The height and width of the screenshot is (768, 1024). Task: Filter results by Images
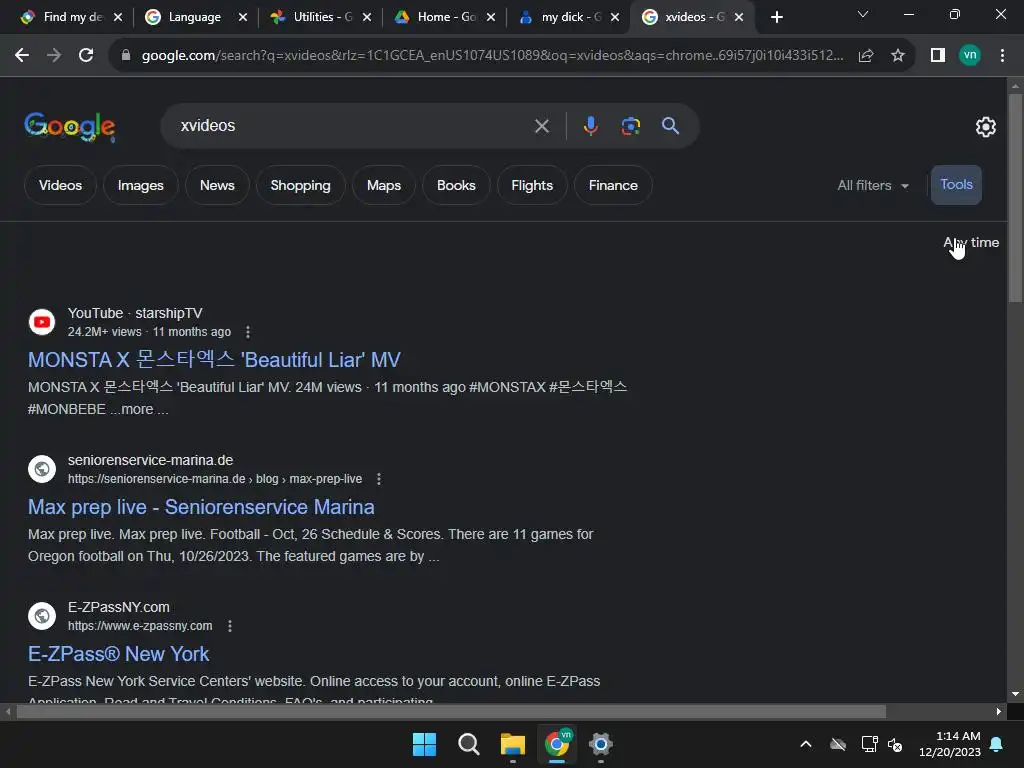(x=140, y=185)
